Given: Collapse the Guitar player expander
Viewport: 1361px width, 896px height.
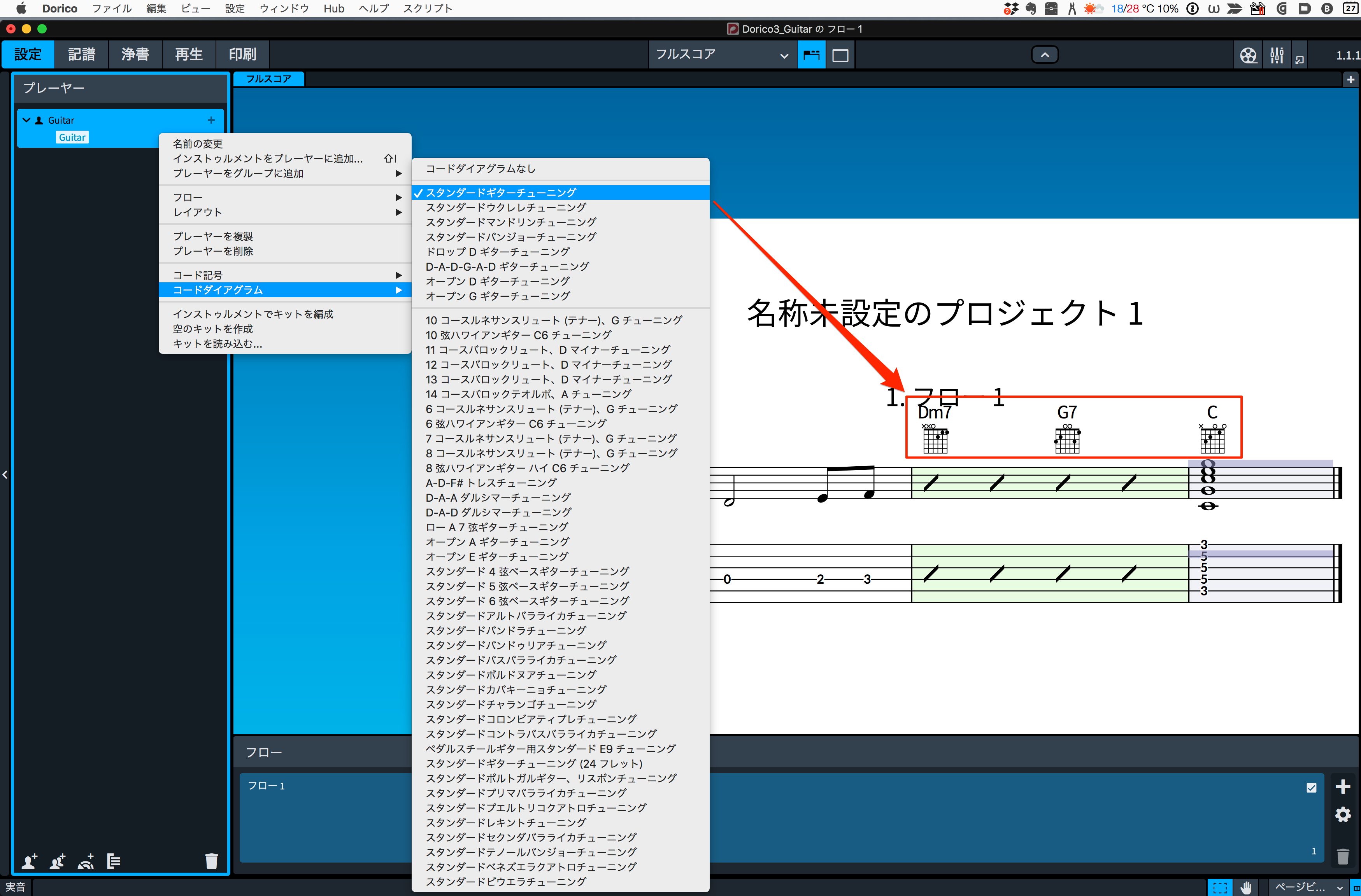Looking at the screenshot, I should click(x=26, y=120).
